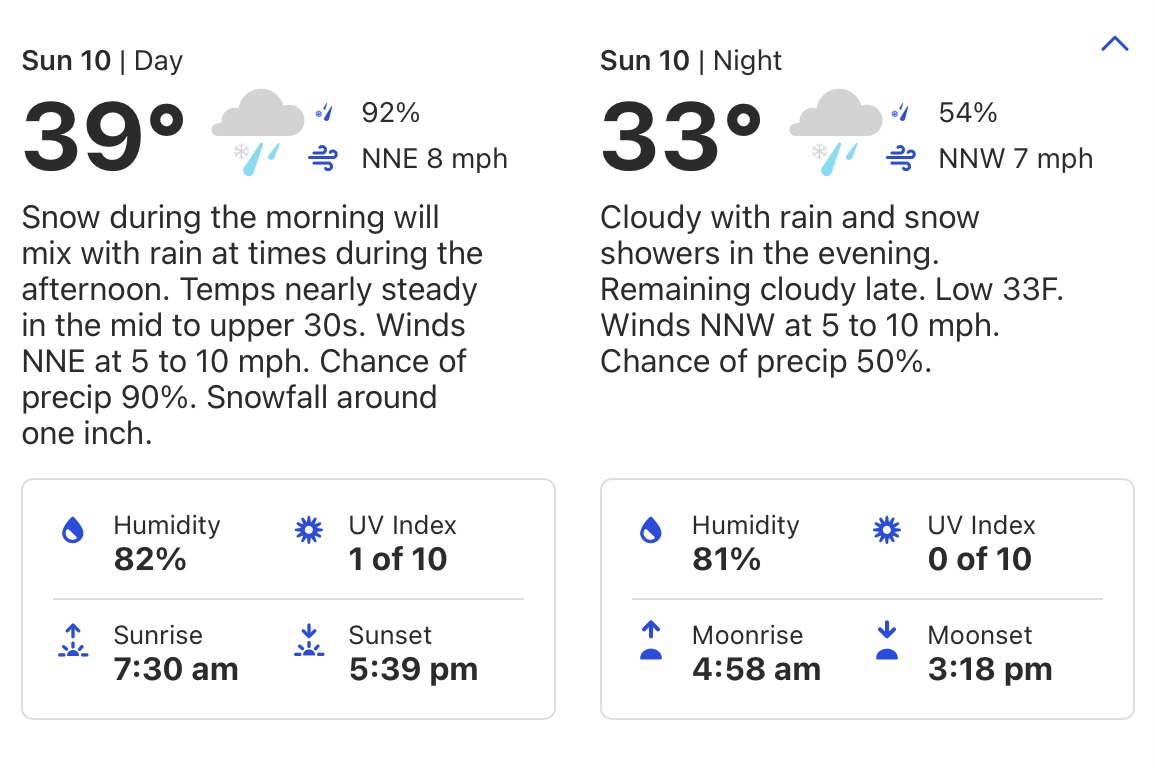Click the nighttime UV Index sun icon
This screenshot has width=1155, height=768.
tap(887, 531)
